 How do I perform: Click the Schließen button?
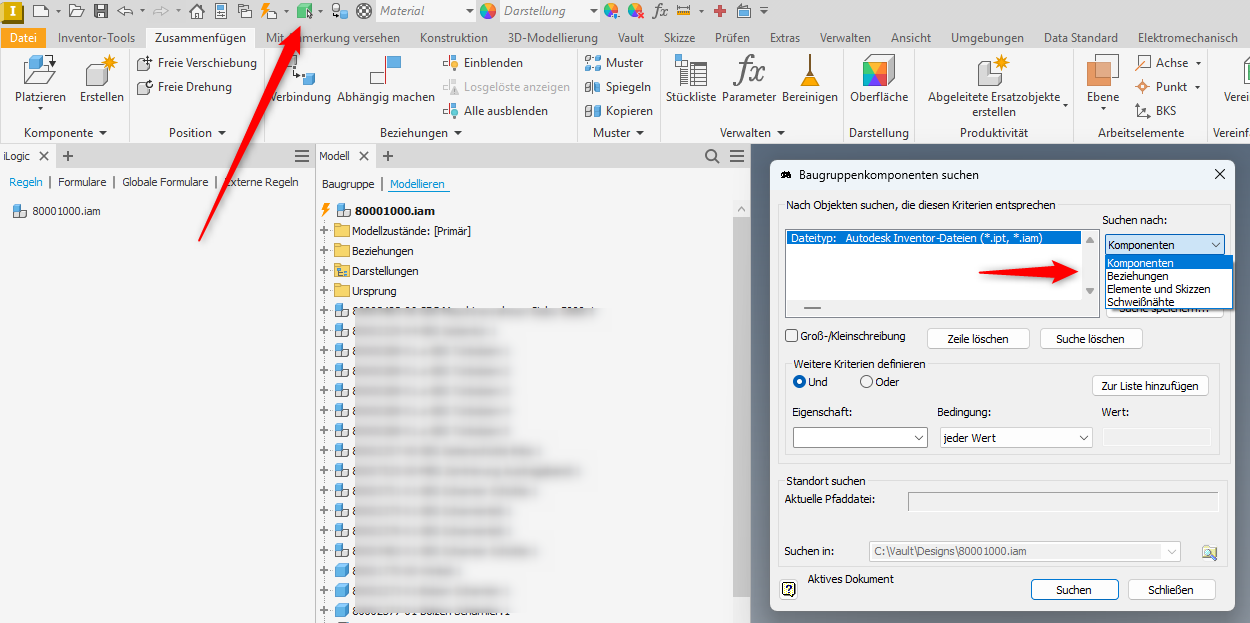(1171, 590)
